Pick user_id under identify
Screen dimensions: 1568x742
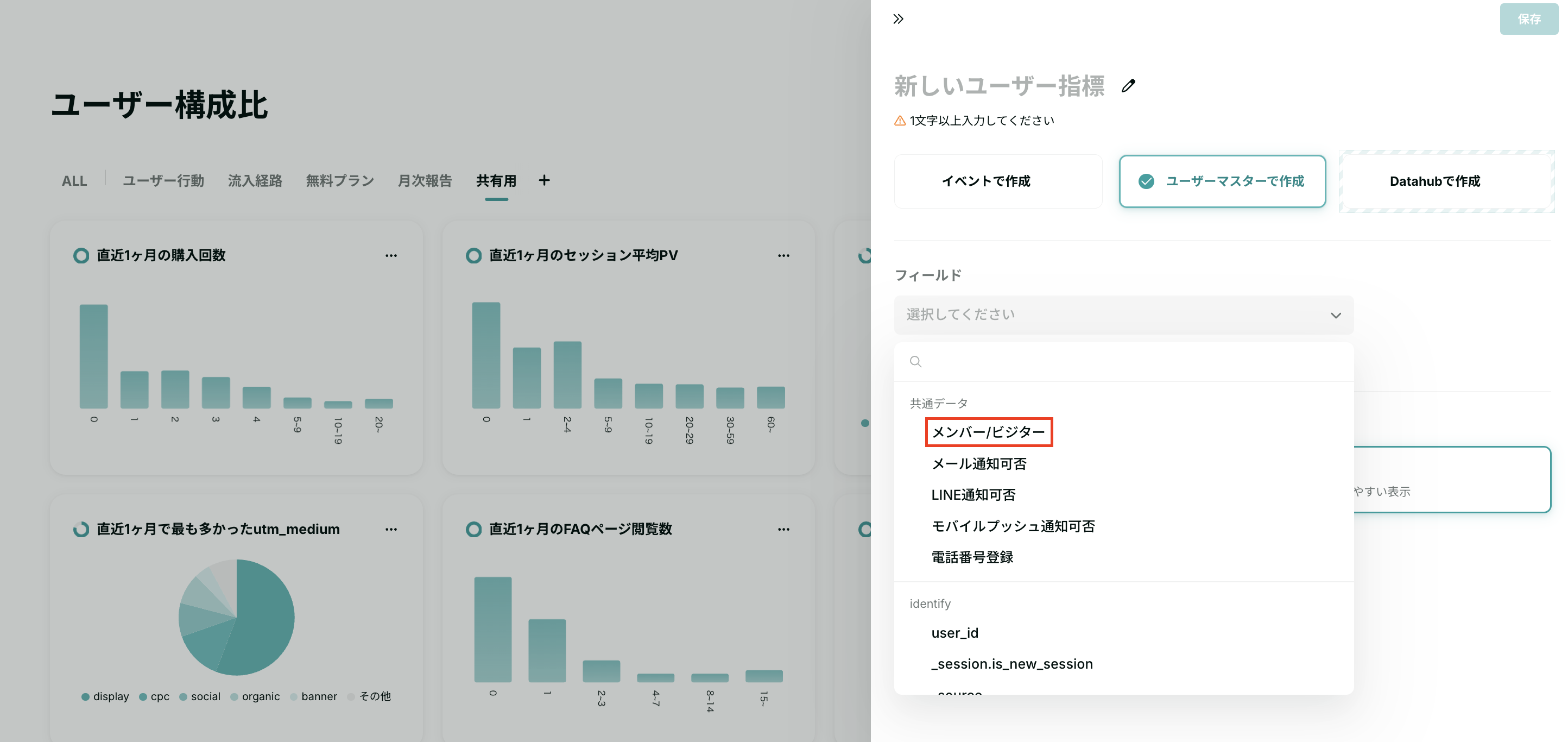pyautogui.click(x=954, y=633)
